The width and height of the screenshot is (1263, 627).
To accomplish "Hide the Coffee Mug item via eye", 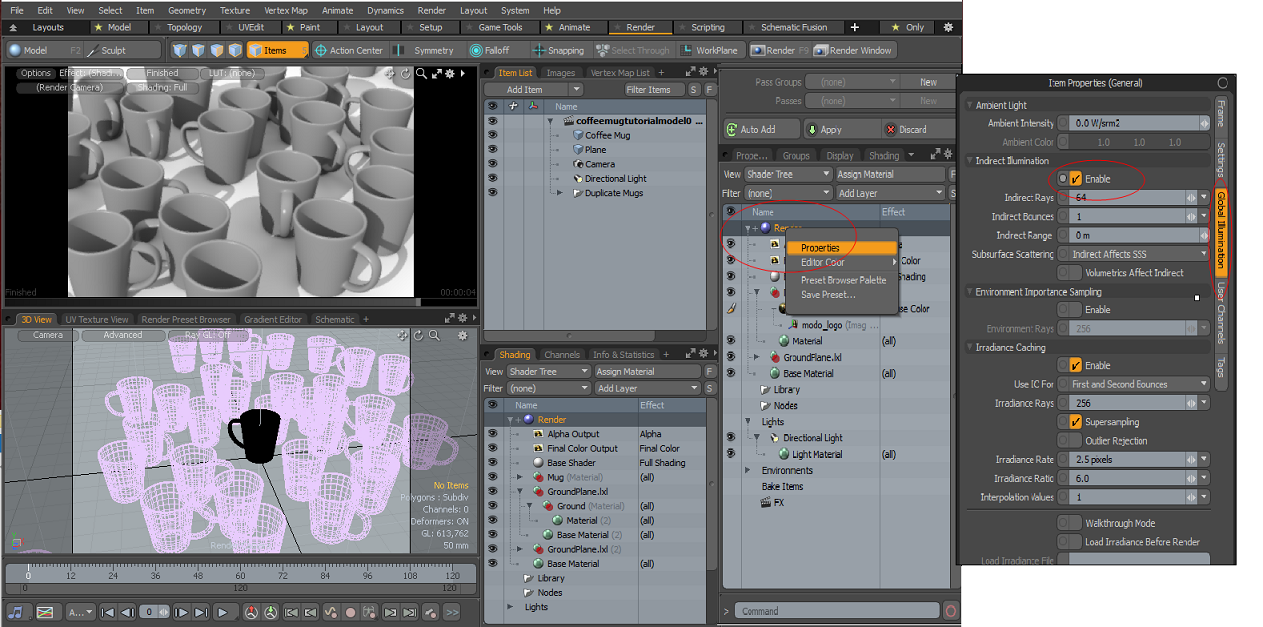I will (x=492, y=135).
